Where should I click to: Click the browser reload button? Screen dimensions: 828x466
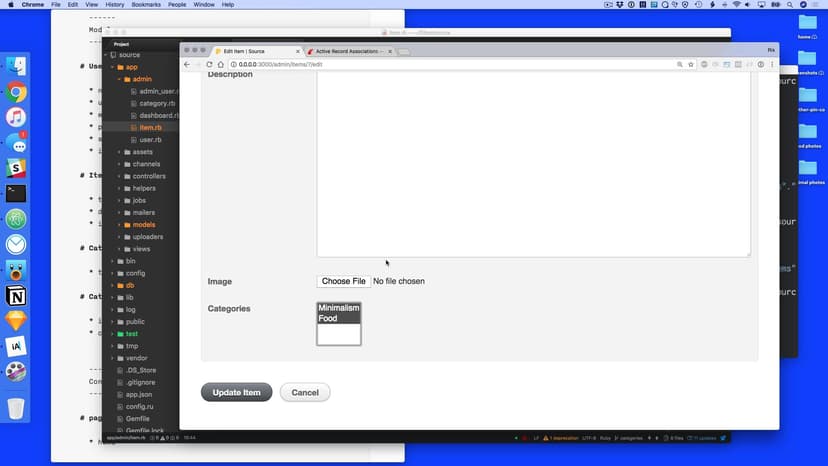click(x=209, y=64)
